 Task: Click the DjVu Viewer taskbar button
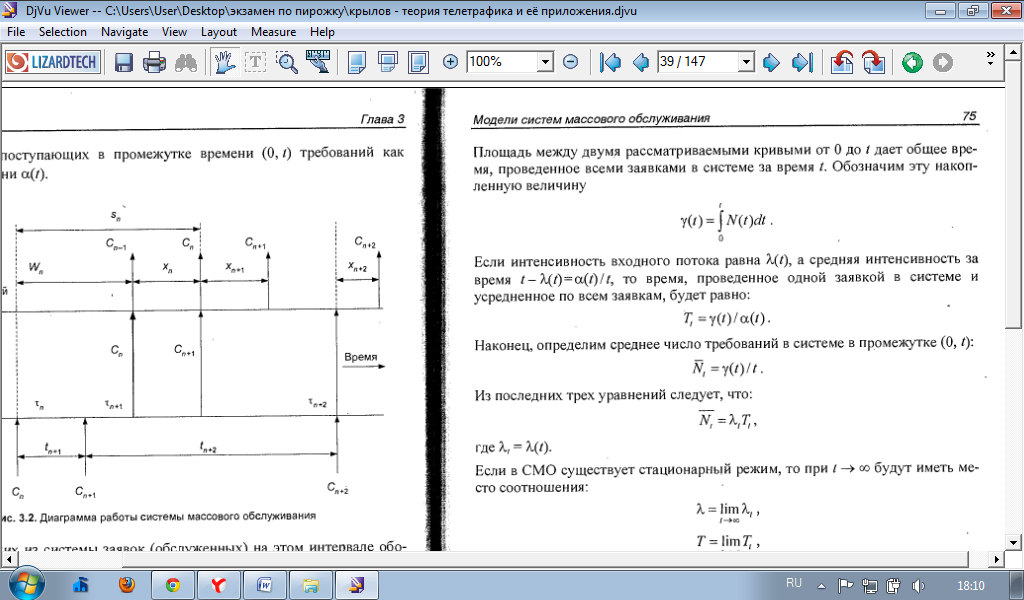(356, 585)
